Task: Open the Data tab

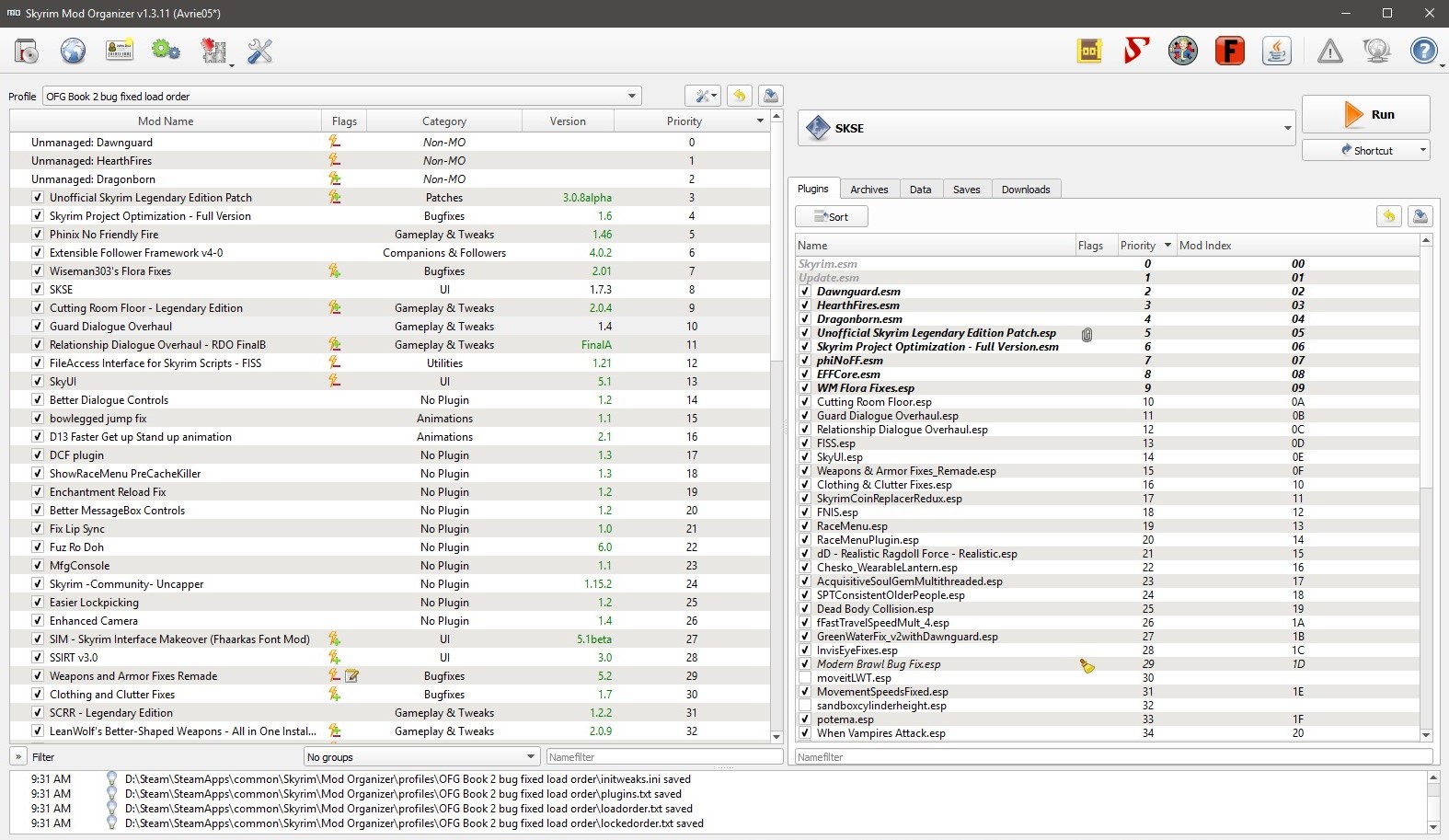Action: click(x=921, y=190)
